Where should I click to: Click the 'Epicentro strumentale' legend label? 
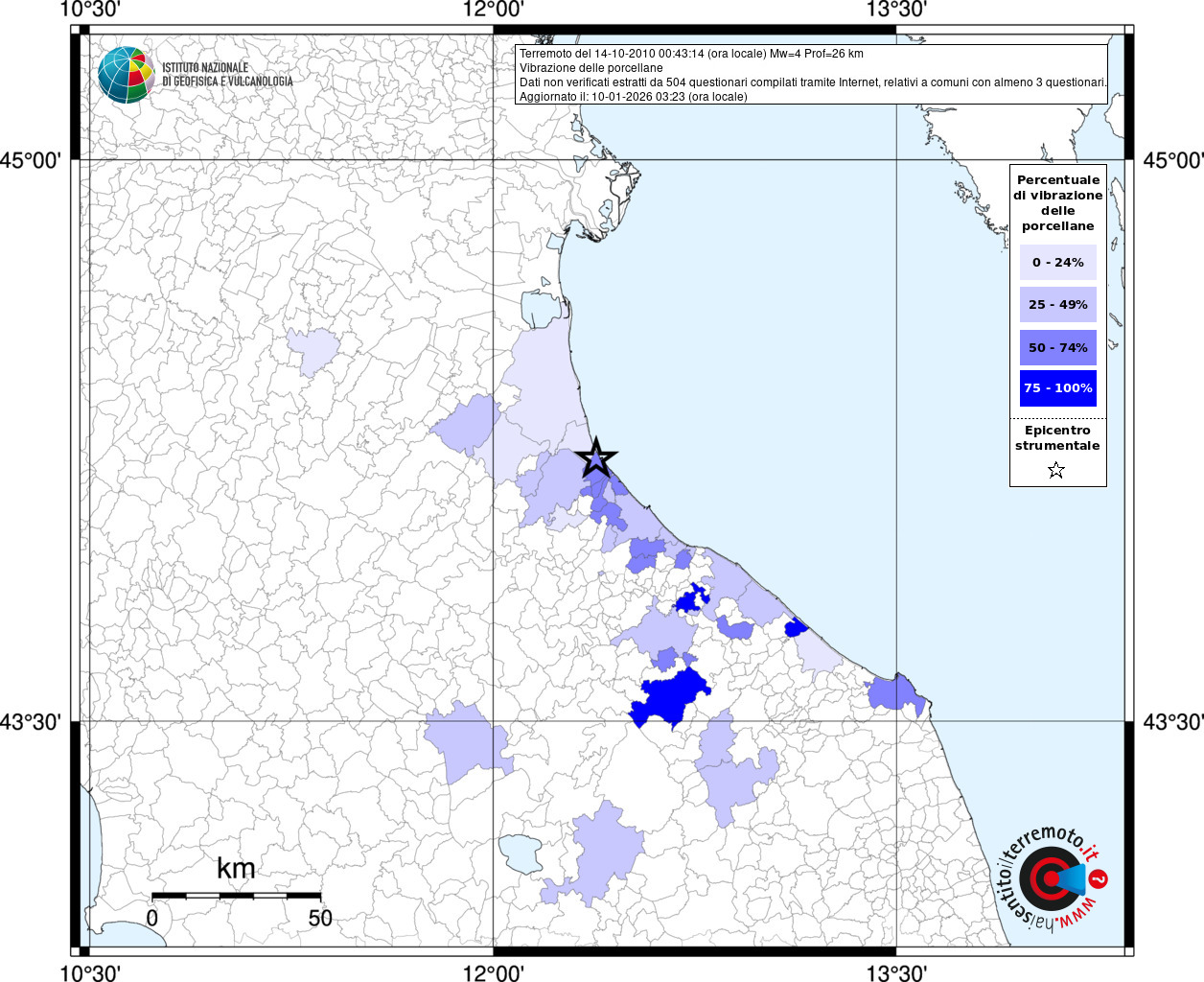[1057, 438]
